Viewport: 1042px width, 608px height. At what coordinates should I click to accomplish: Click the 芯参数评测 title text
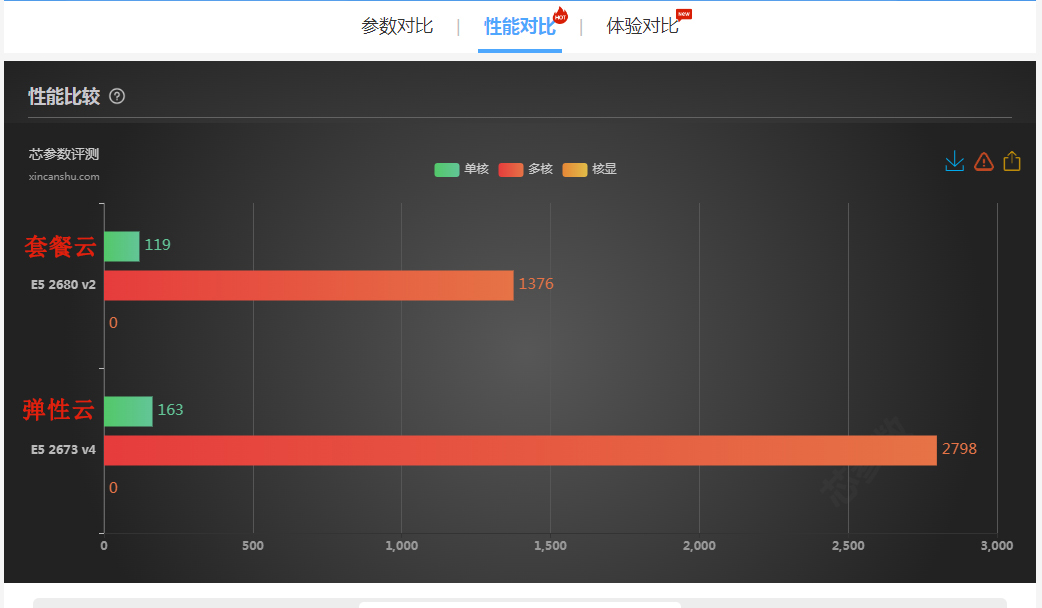pyautogui.click(x=64, y=154)
